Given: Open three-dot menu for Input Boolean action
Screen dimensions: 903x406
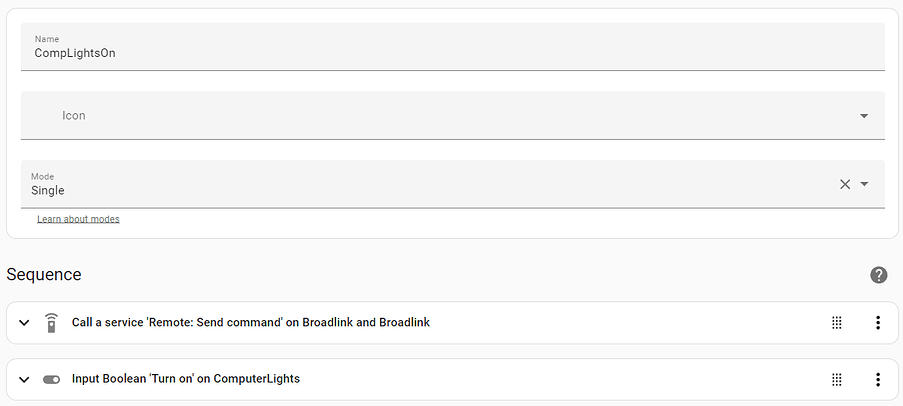Looking at the screenshot, I should pyautogui.click(x=878, y=380).
